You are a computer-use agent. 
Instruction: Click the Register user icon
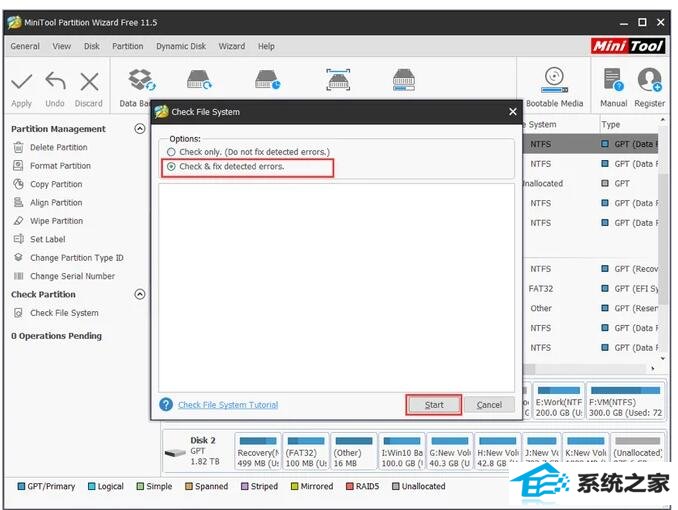point(649,80)
